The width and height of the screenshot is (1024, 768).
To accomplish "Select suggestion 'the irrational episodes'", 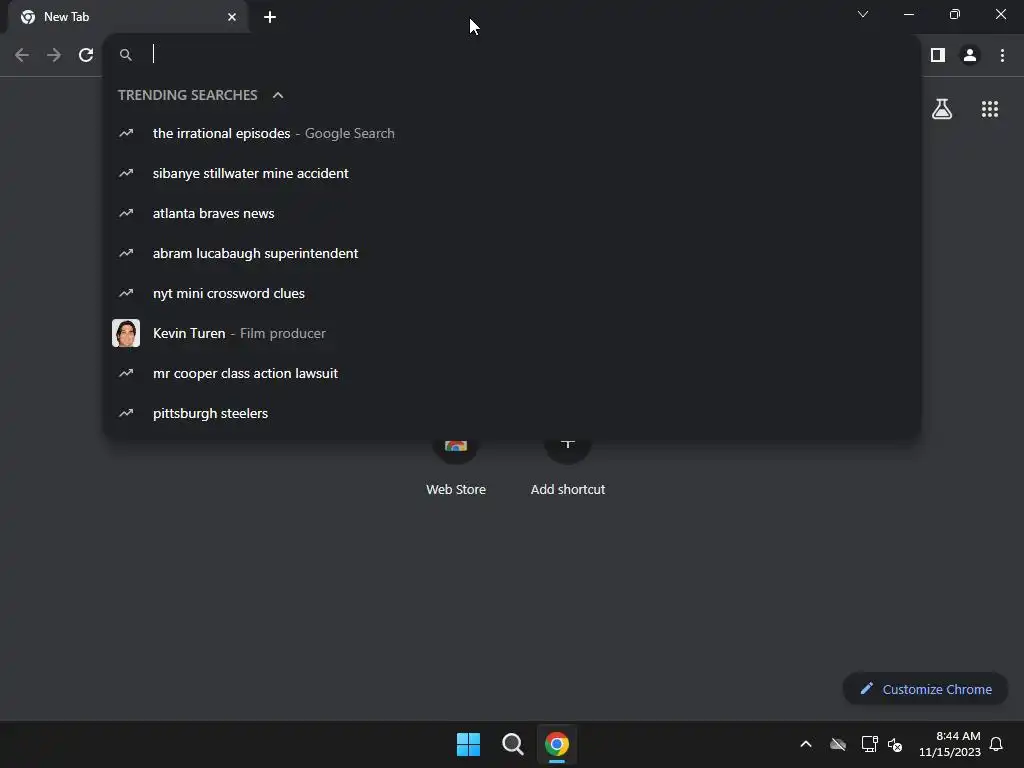I will (513, 133).
